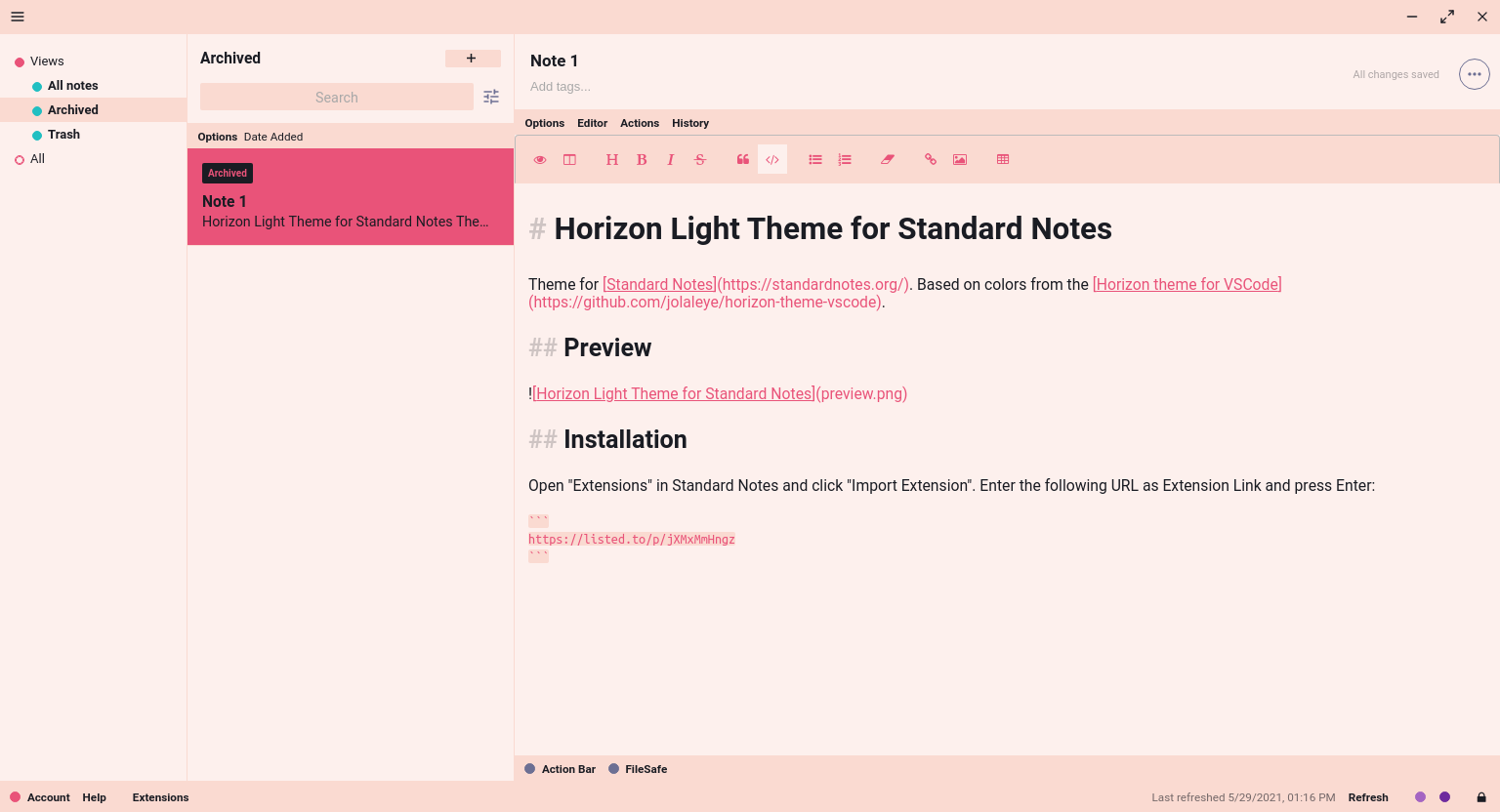Open the hamburger menu icon
This screenshot has width=1500, height=812.
click(18, 17)
